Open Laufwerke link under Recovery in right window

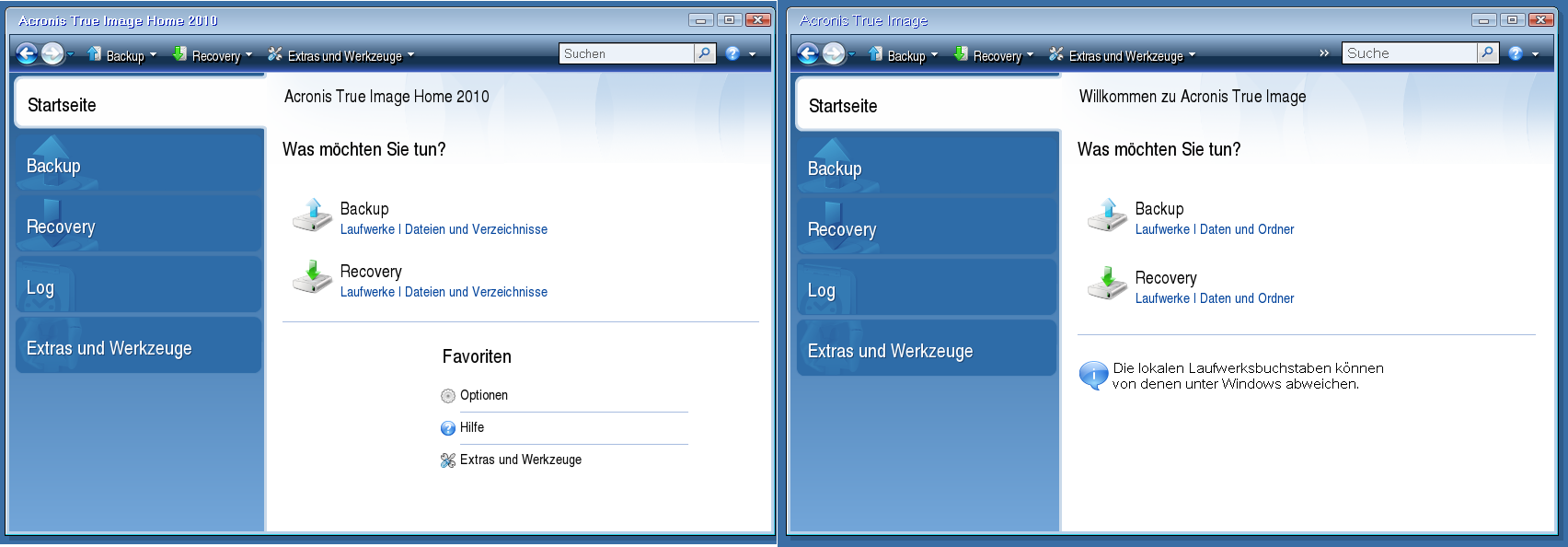click(x=1162, y=298)
